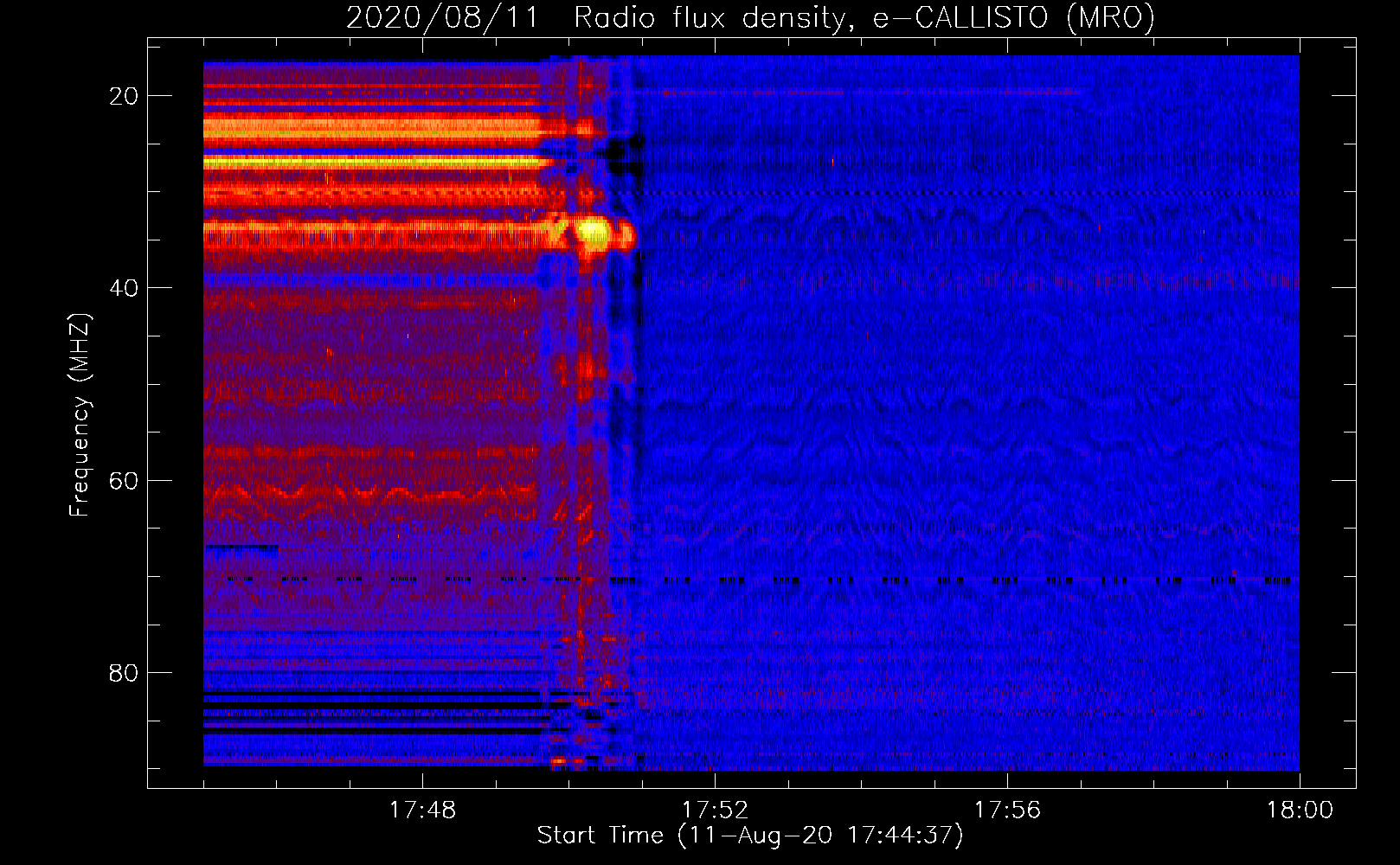Click the 60 frequency tick label
The image size is (1400, 865).
pyautogui.click(x=124, y=480)
